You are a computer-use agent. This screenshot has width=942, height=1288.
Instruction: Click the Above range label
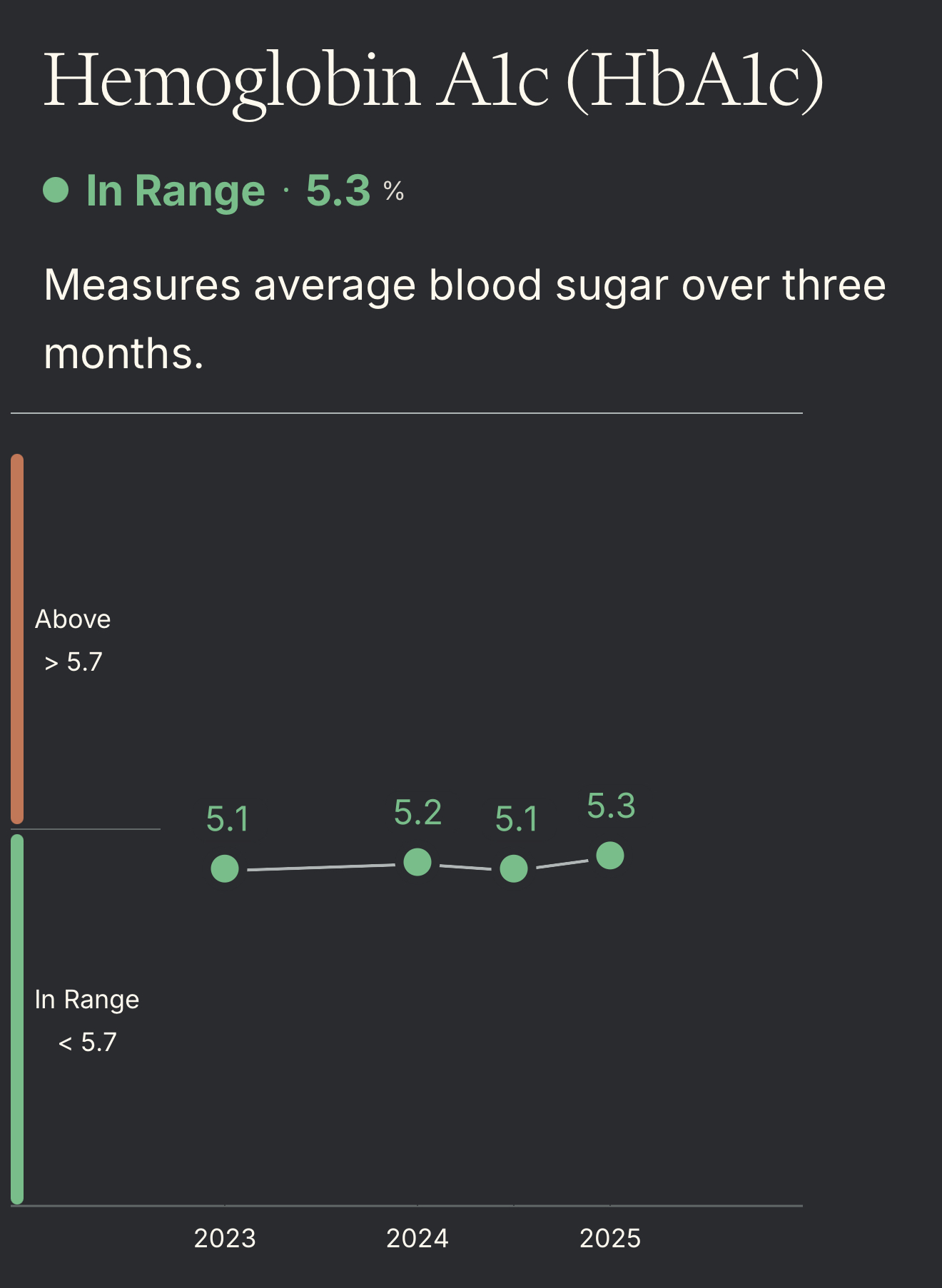pos(73,619)
